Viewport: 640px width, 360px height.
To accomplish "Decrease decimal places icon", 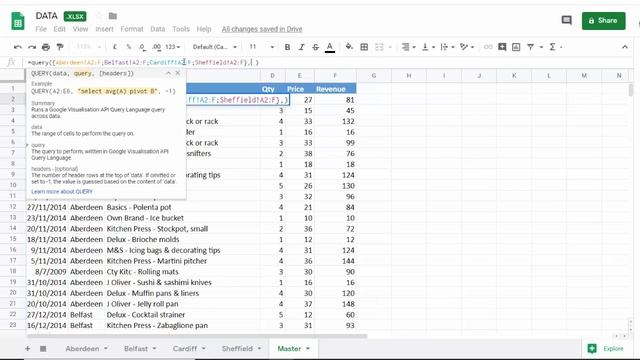I will coord(142,47).
